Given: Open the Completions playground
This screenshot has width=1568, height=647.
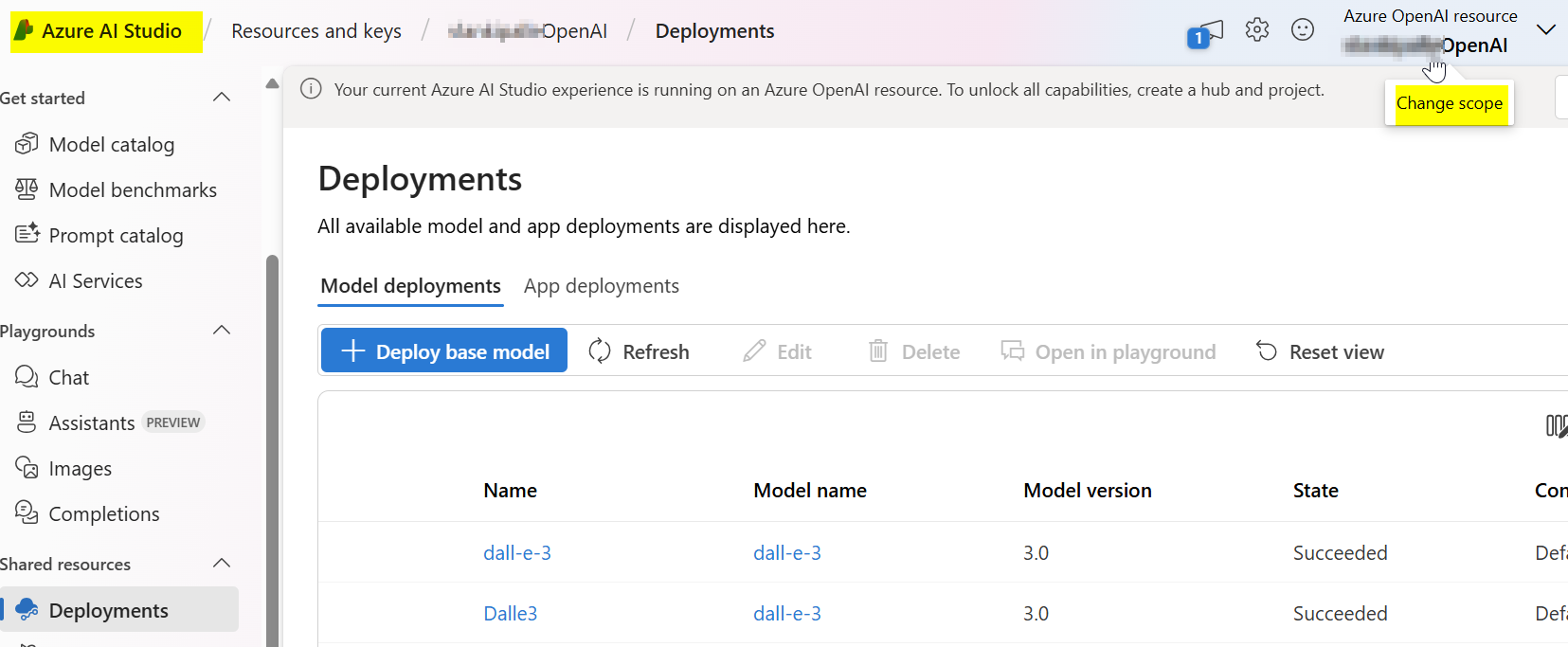Looking at the screenshot, I should tap(104, 514).
